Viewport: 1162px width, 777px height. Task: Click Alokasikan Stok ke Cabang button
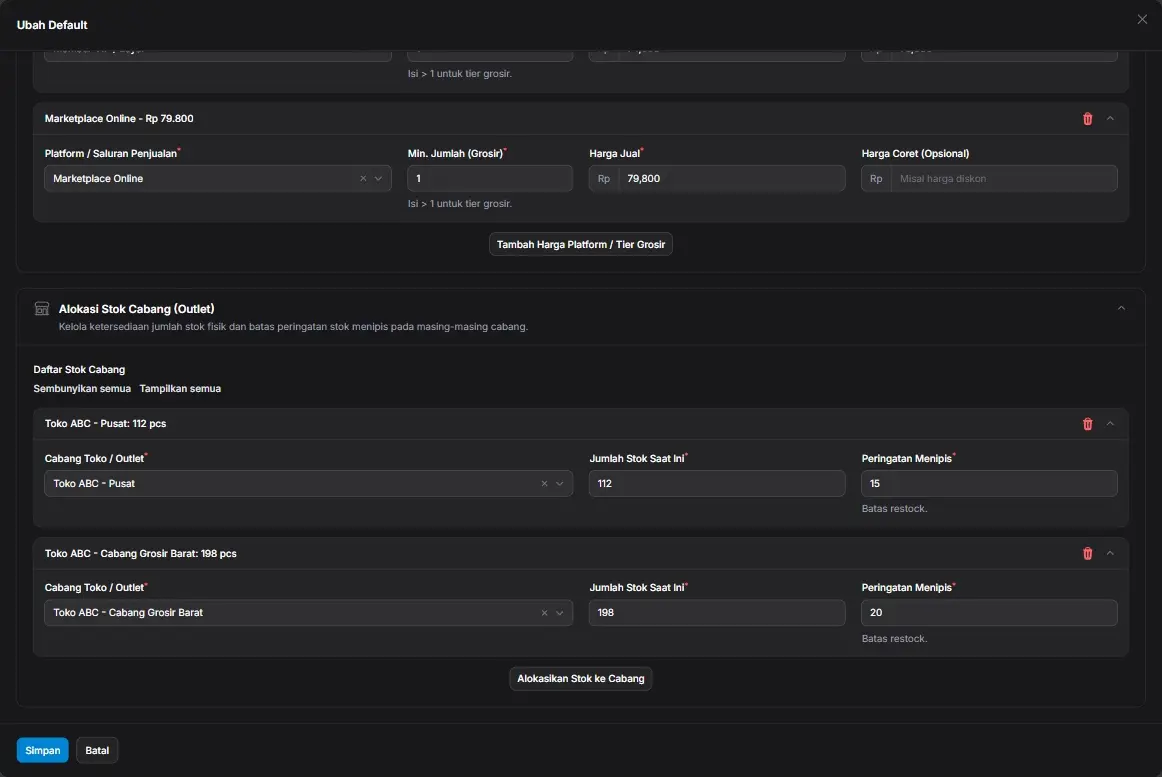(581, 679)
